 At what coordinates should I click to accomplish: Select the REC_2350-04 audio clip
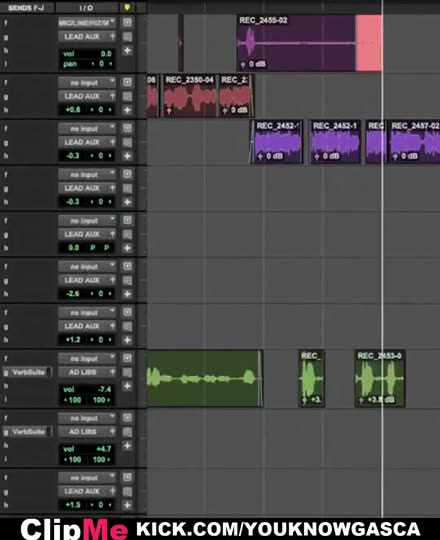tap(190, 95)
